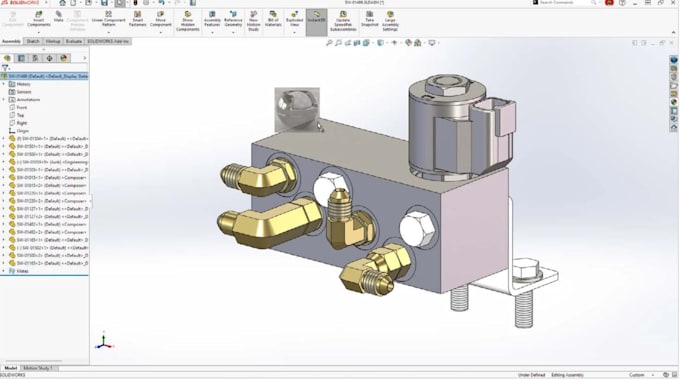680x383 pixels.
Task: Open ConfigurationManager tab icon
Action: click(x=35, y=58)
